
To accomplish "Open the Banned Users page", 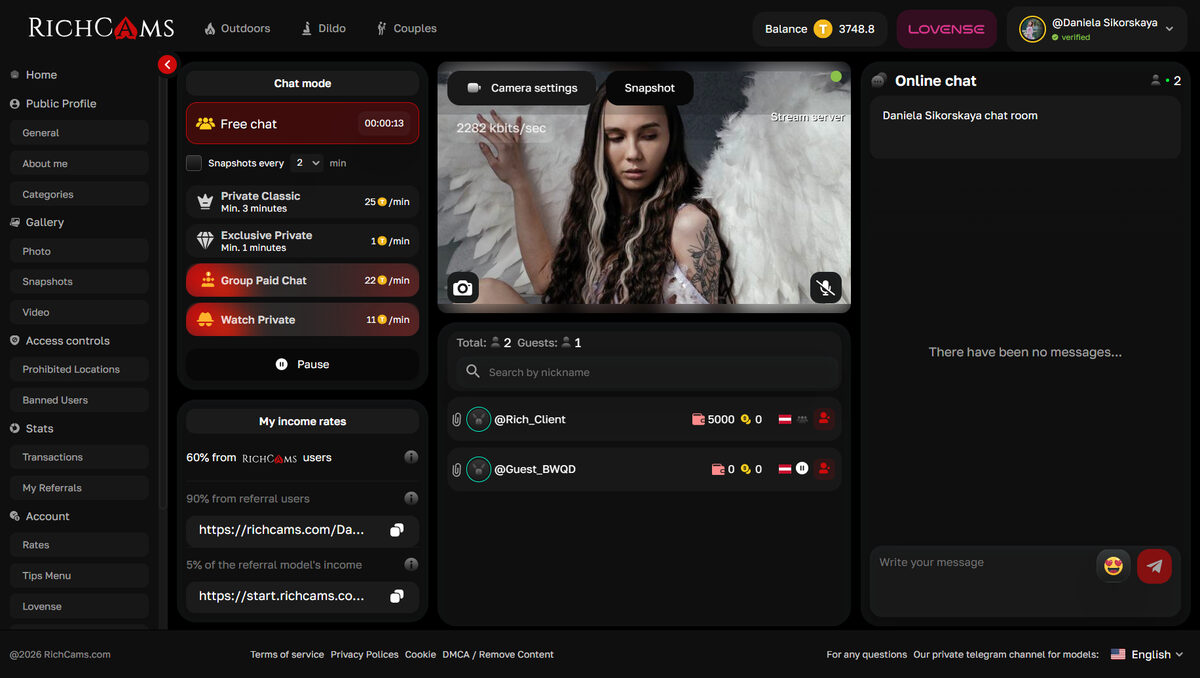I will (79, 400).
